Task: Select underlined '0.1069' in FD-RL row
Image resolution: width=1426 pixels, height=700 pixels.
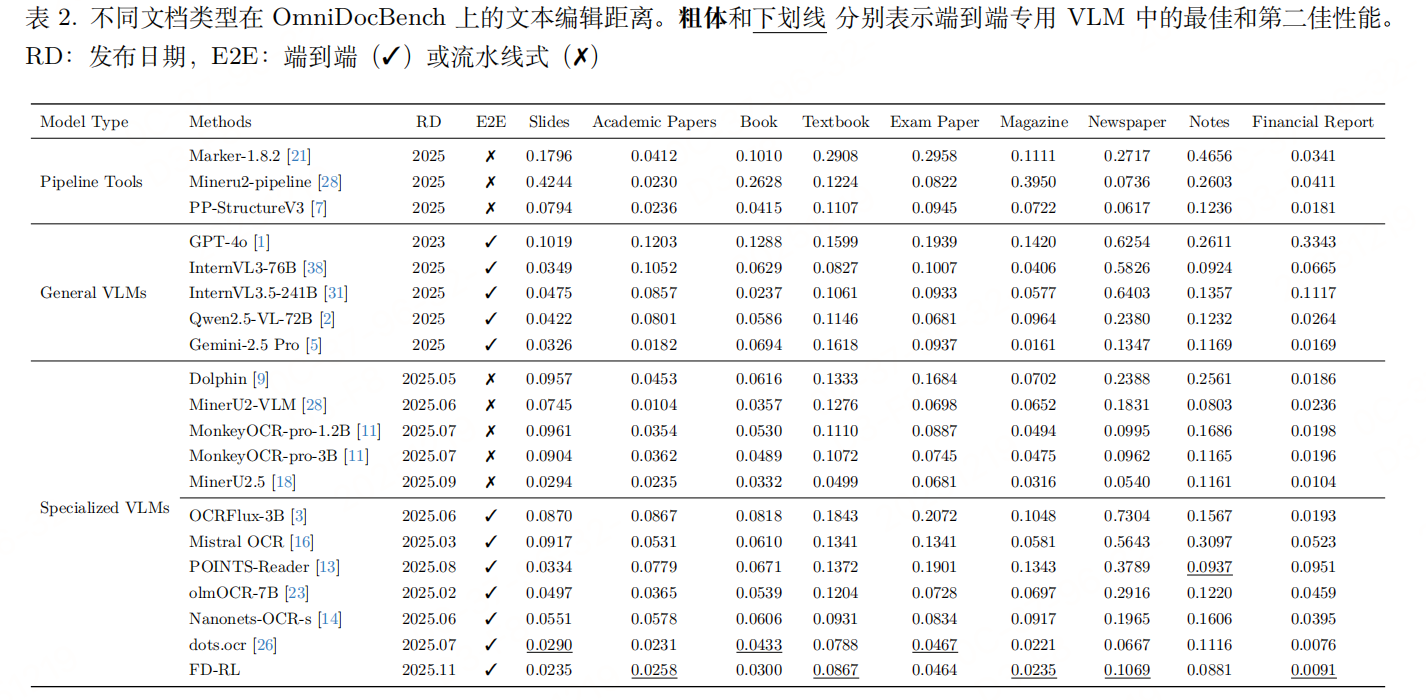Action: 1127,671
